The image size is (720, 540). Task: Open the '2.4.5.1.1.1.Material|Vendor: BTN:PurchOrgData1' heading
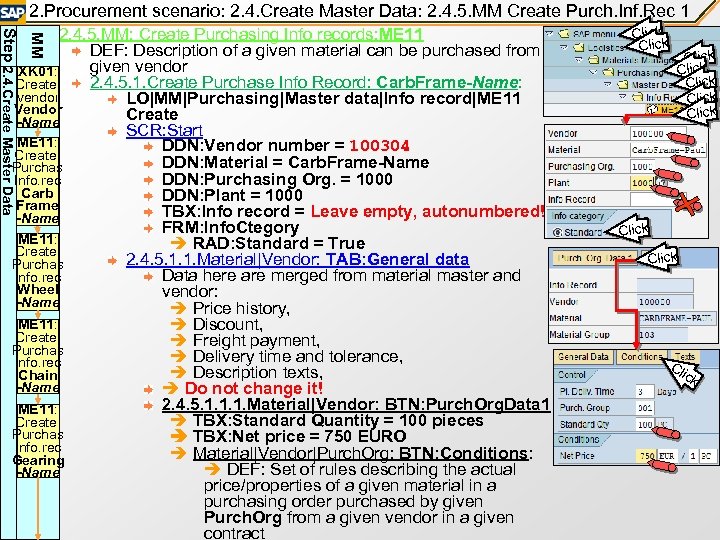click(x=356, y=405)
